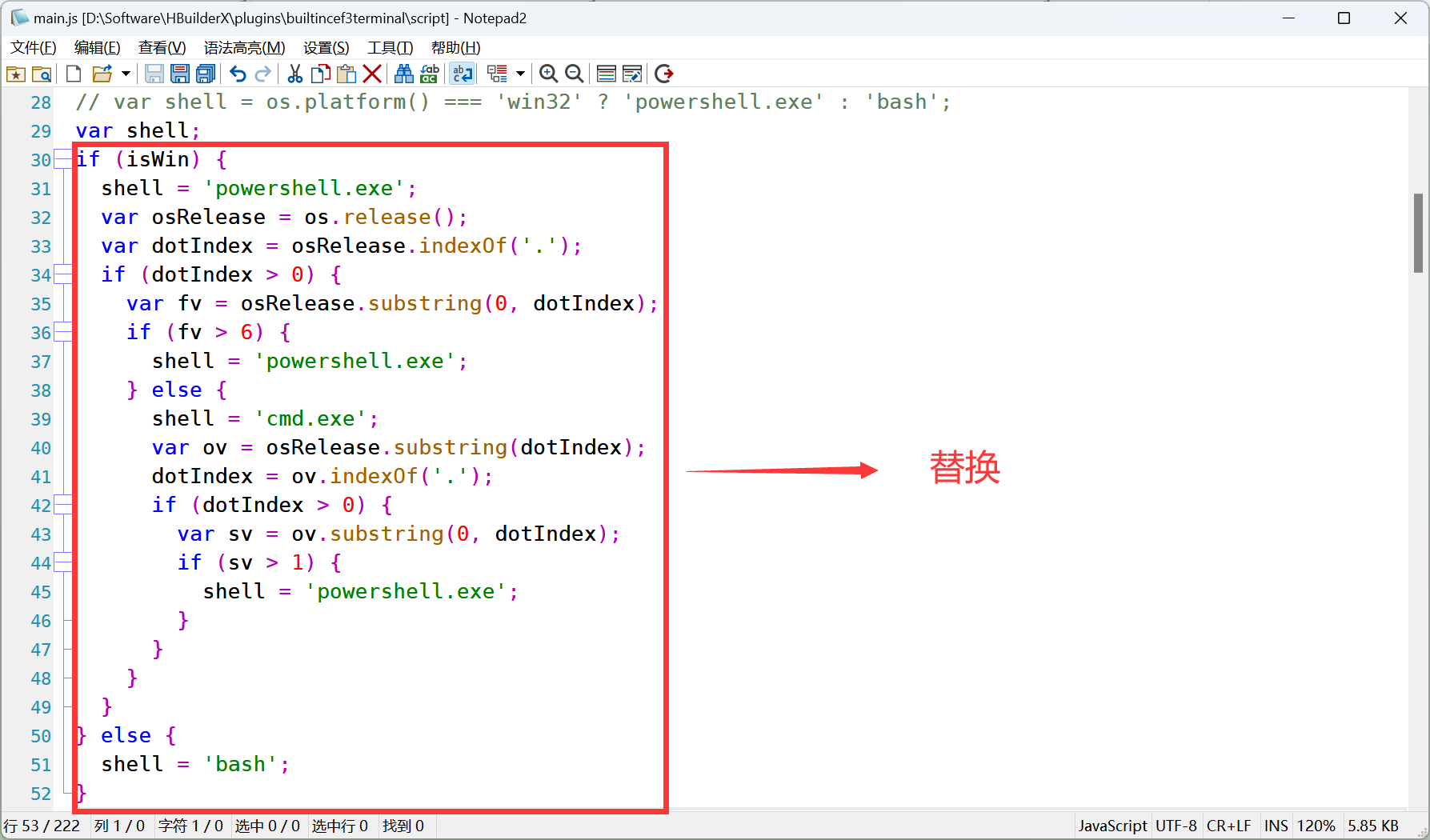Image resolution: width=1430 pixels, height=840 pixels.
Task: Redo the last edit
Action: [263, 74]
